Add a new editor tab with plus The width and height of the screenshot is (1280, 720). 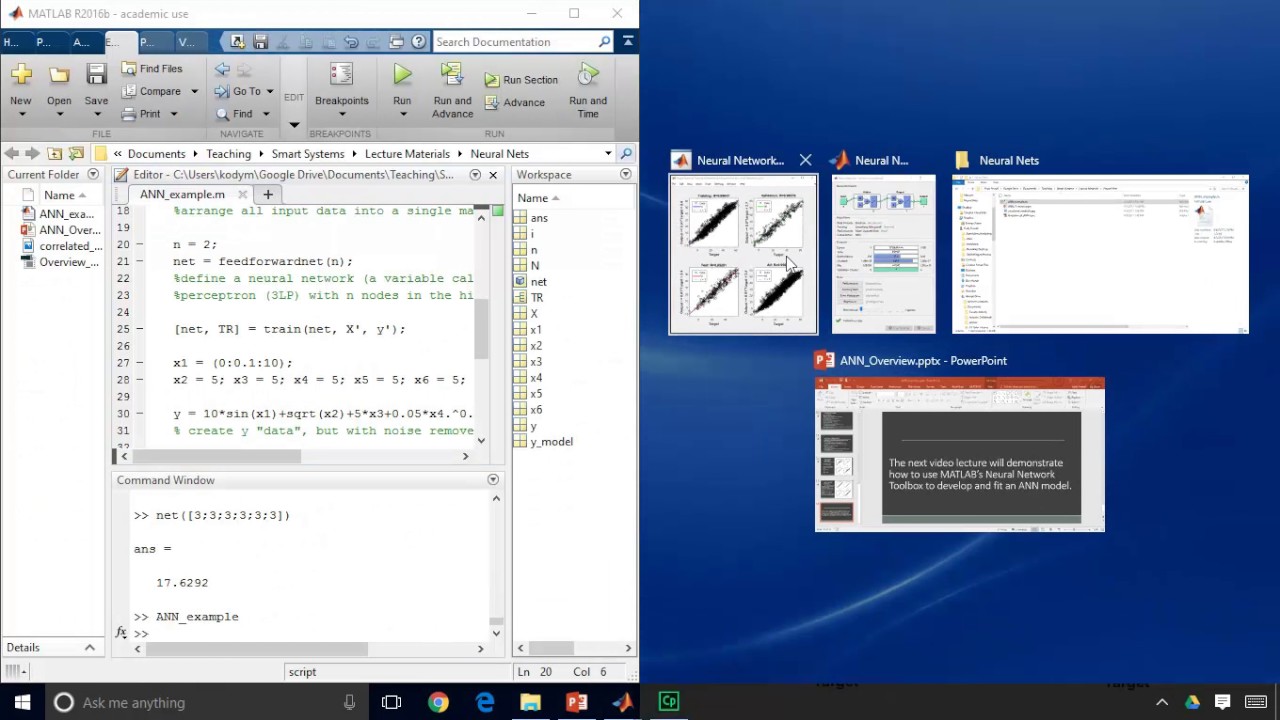coord(267,194)
